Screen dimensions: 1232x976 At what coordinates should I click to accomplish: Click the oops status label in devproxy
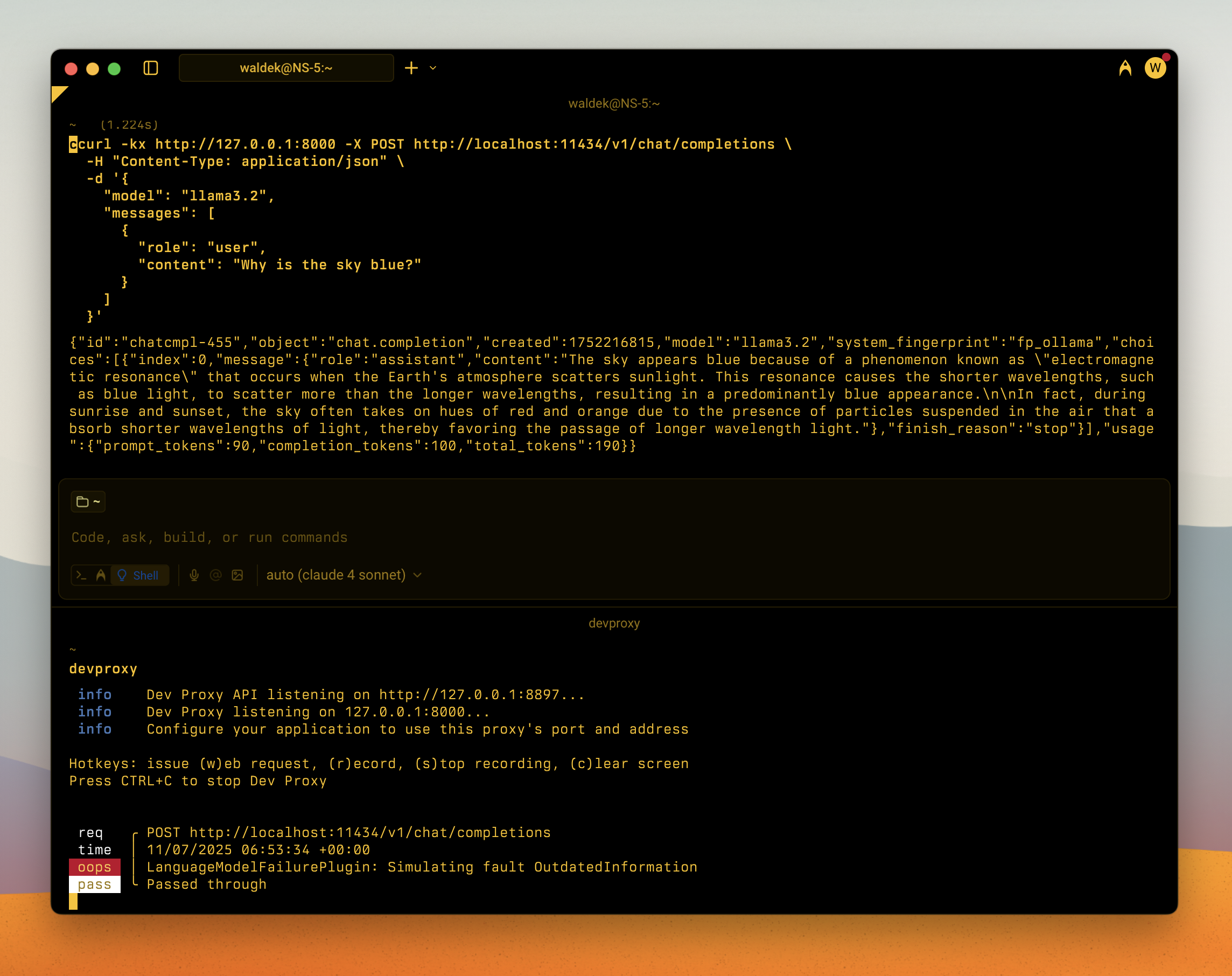click(94, 866)
